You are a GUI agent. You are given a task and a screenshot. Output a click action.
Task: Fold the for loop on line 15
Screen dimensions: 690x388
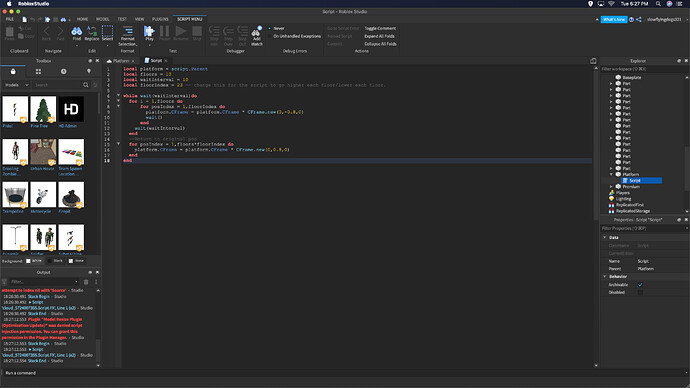[x=118, y=143]
